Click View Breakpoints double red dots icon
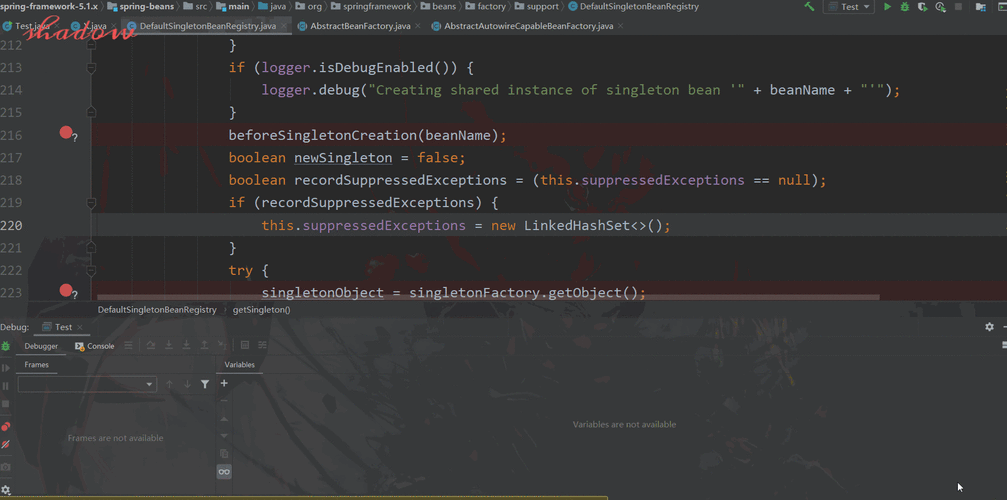Image resolution: width=1007 pixels, height=500 pixels. 6,426
